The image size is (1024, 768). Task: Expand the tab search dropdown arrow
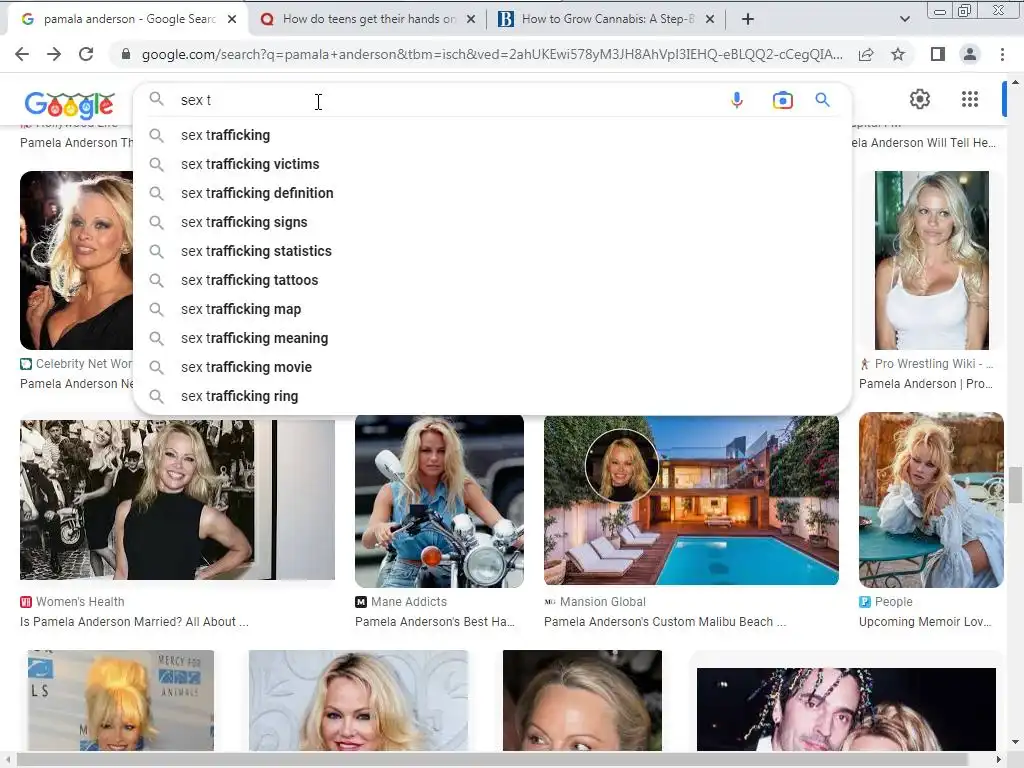click(x=904, y=19)
